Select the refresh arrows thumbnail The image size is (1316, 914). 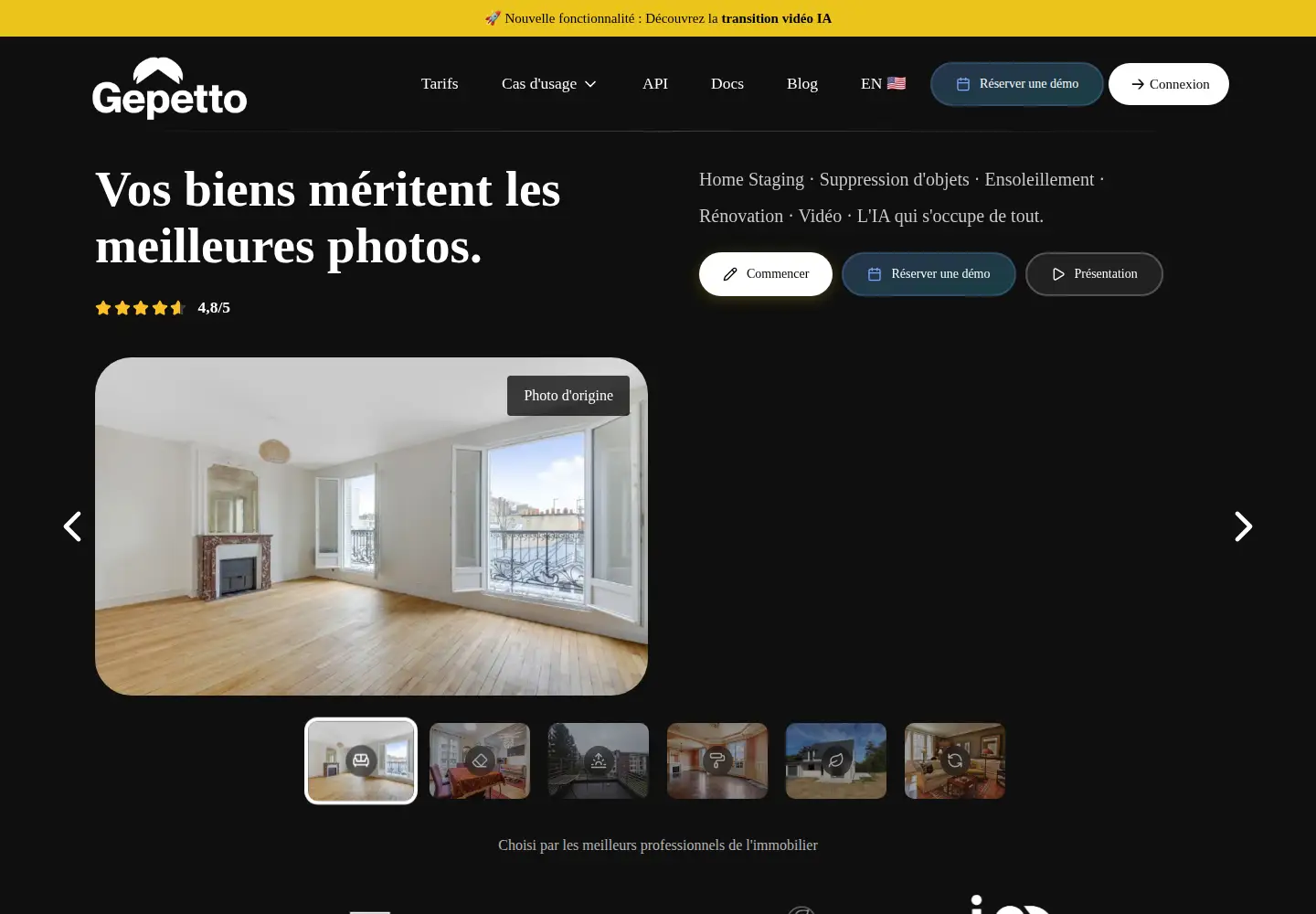955,761
